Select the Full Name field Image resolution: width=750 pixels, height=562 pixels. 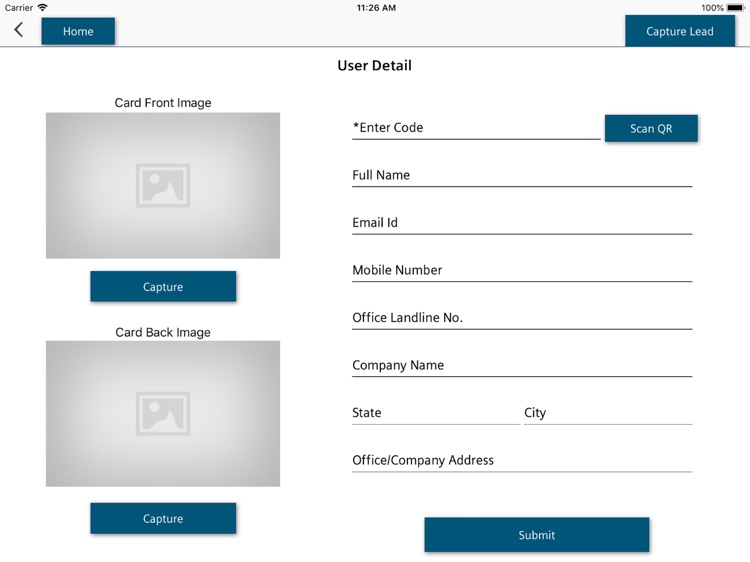pos(522,175)
